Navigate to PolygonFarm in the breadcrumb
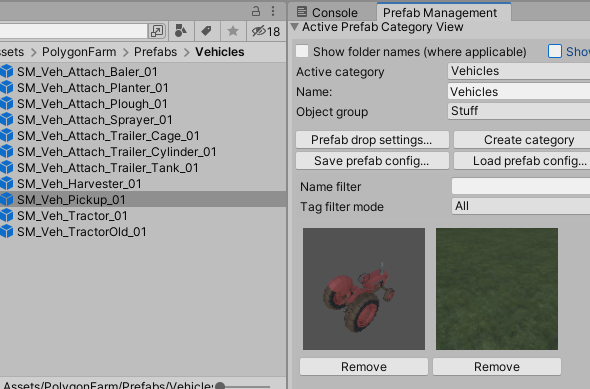This screenshot has height=389, width=590. [x=79, y=52]
